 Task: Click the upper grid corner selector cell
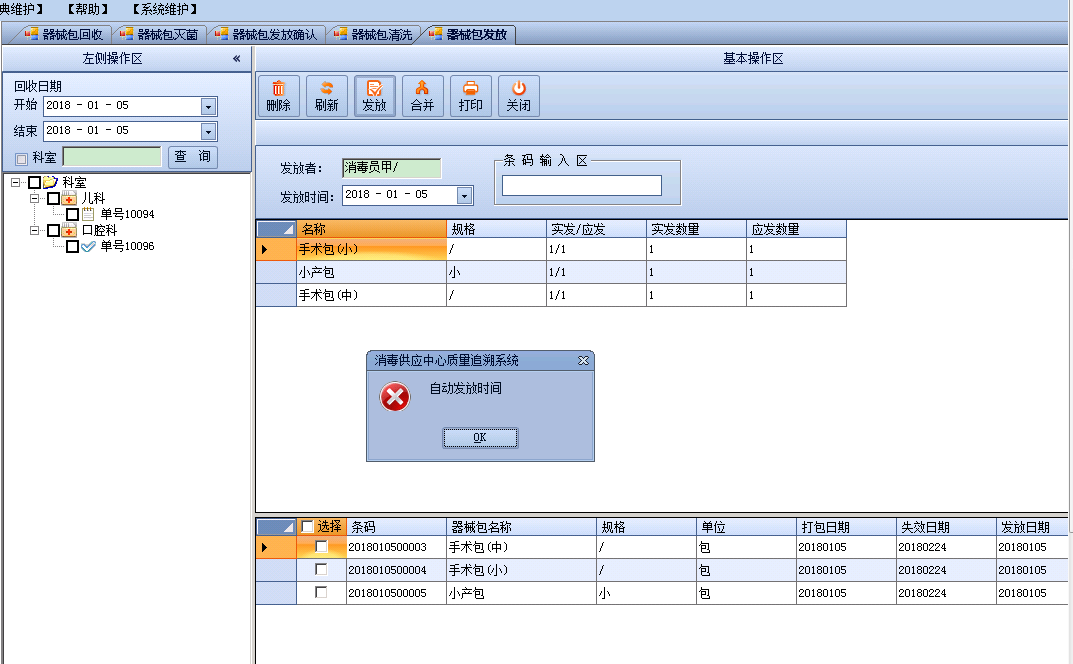coord(276,229)
